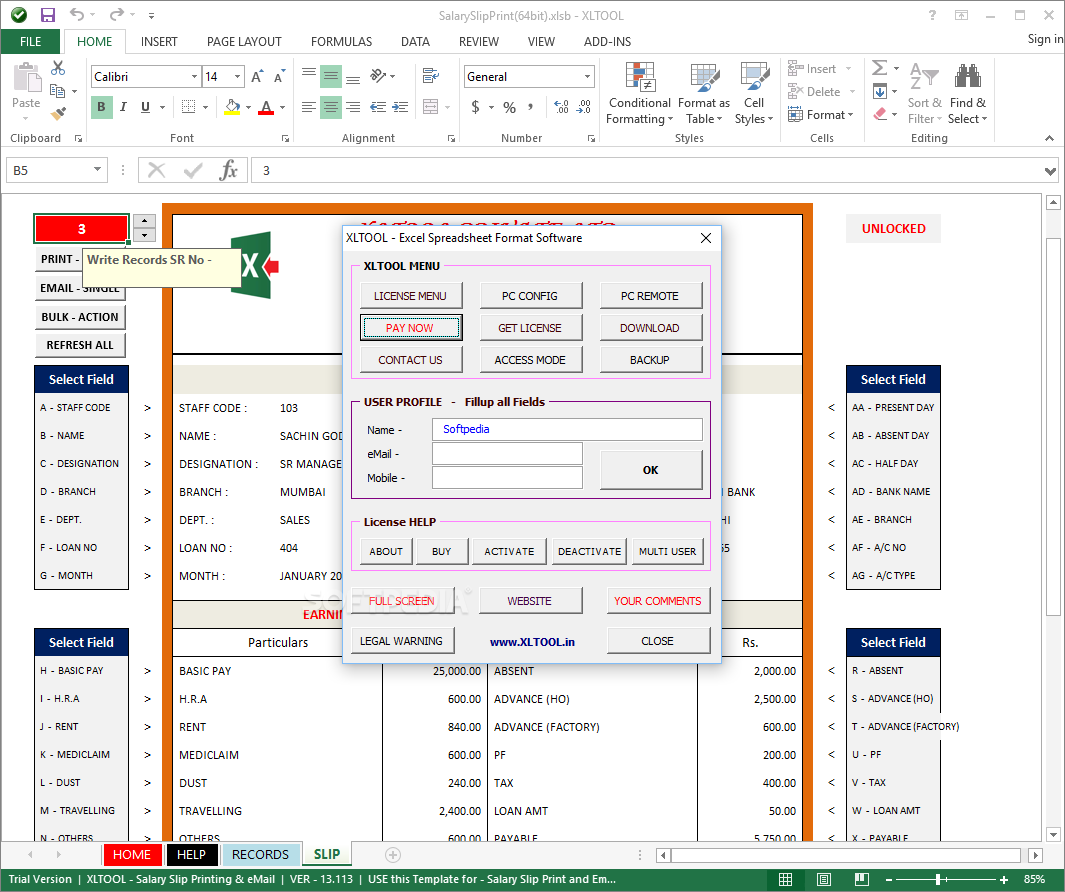This screenshot has width=1065, height=892.
Task: Pick the yellow Fill Color swatch
Action: (x=232, y=107)
